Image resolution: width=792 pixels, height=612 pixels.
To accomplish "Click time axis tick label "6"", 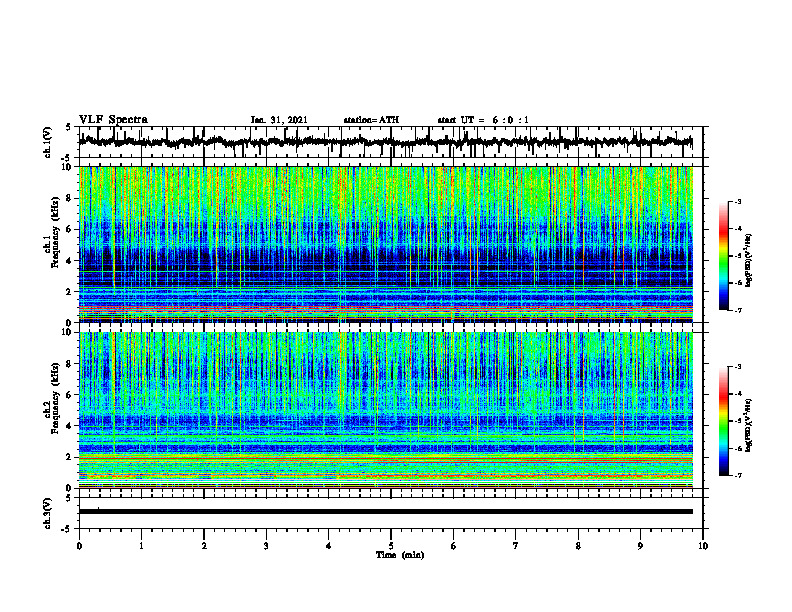I will point(454,546).
